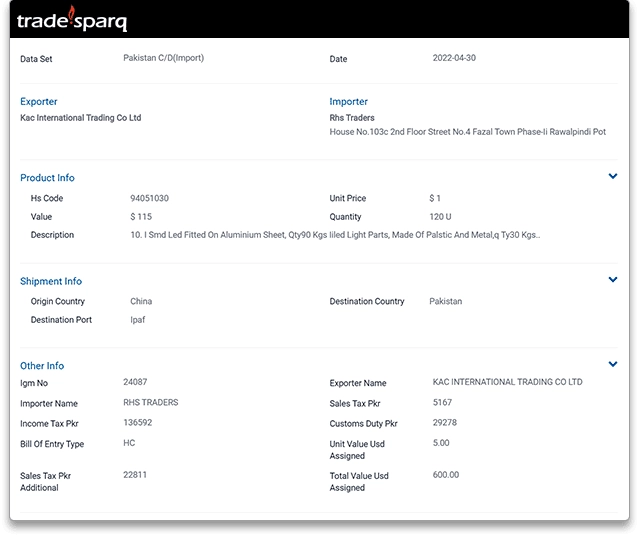Click Destination Port value Ipaf
Image resolution: width=637 pixels, height=544 pixels.
pos(137,320)
